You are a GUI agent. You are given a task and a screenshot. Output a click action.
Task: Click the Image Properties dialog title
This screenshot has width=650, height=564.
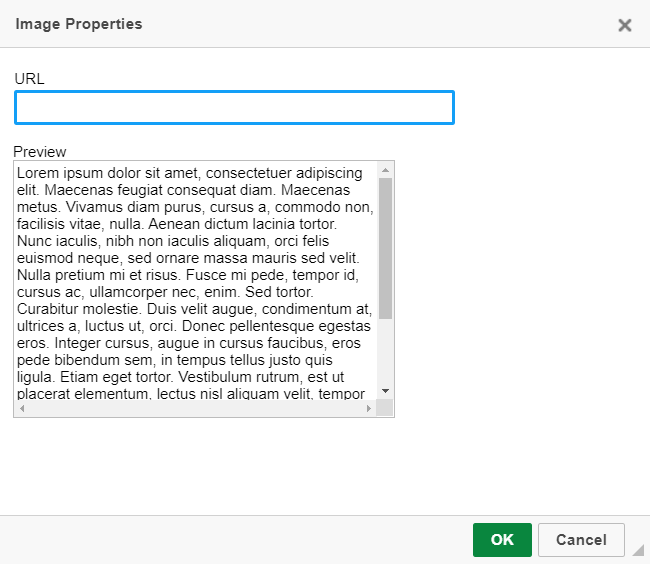[79, 24]
